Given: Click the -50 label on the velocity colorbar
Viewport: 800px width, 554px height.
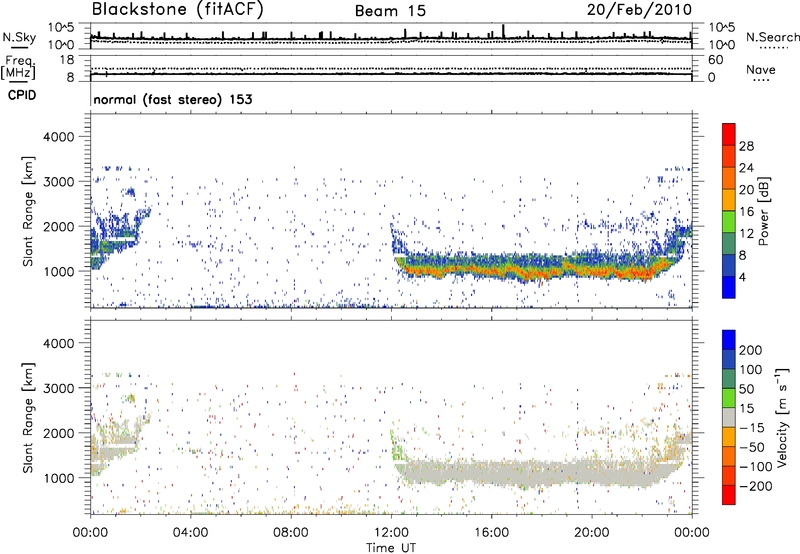Looking at the screenshot, I should (x=752, y=447).
